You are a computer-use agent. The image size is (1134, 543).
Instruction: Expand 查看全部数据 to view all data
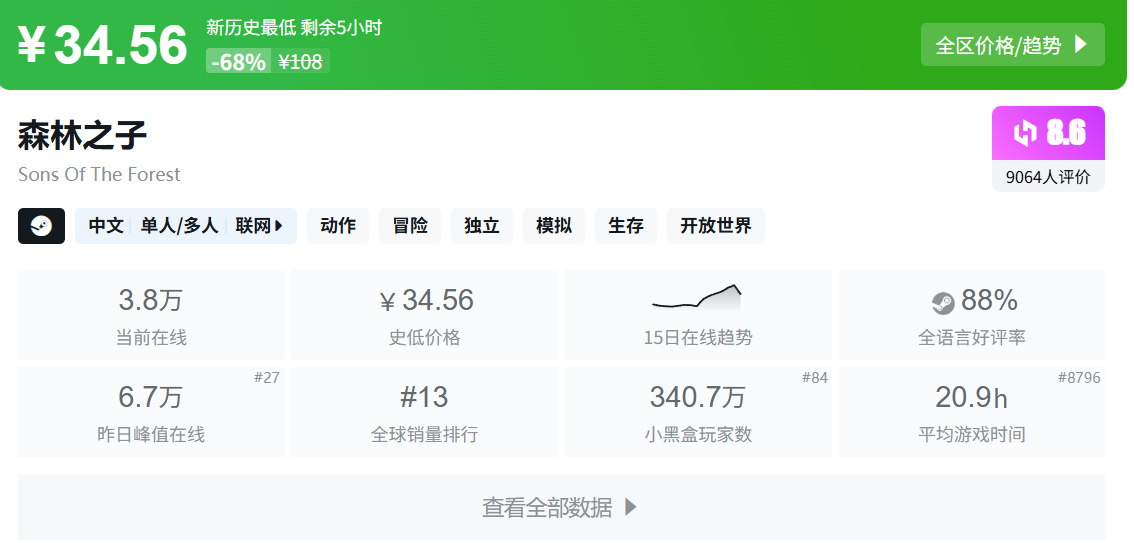point(561,508)
